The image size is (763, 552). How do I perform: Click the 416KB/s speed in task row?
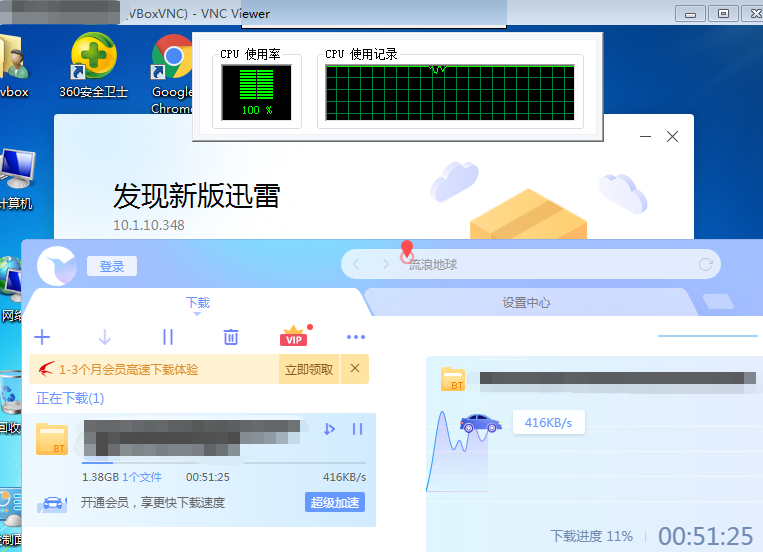344,477
